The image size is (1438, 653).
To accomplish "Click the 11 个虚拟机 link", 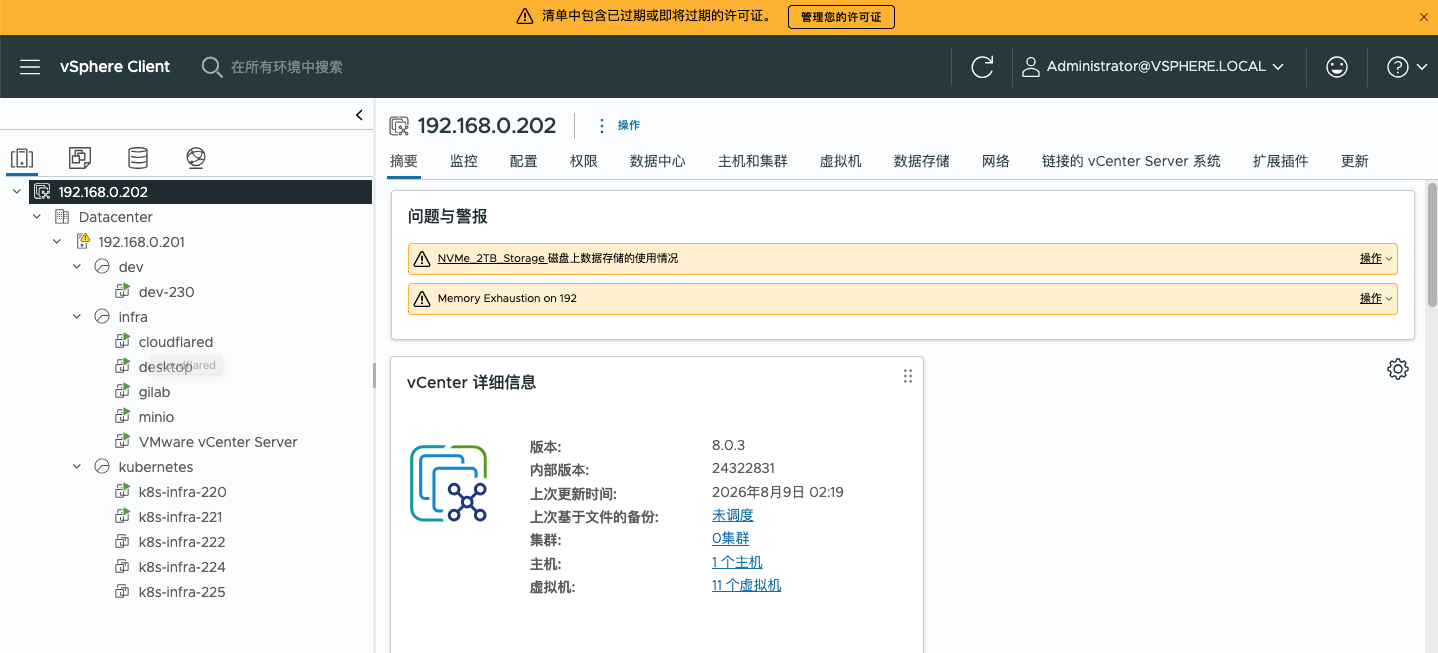I will (746, 585).
